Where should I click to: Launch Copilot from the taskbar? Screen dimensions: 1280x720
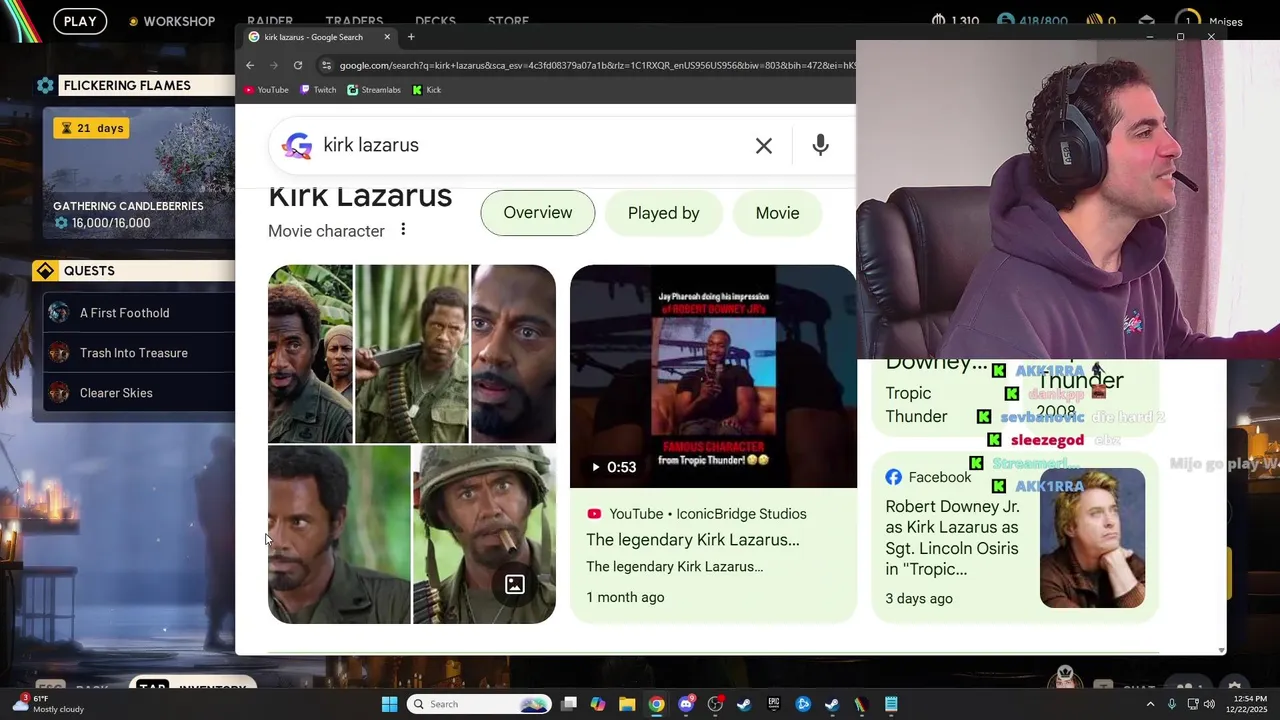pyautogui.click(x=598, y=704)
